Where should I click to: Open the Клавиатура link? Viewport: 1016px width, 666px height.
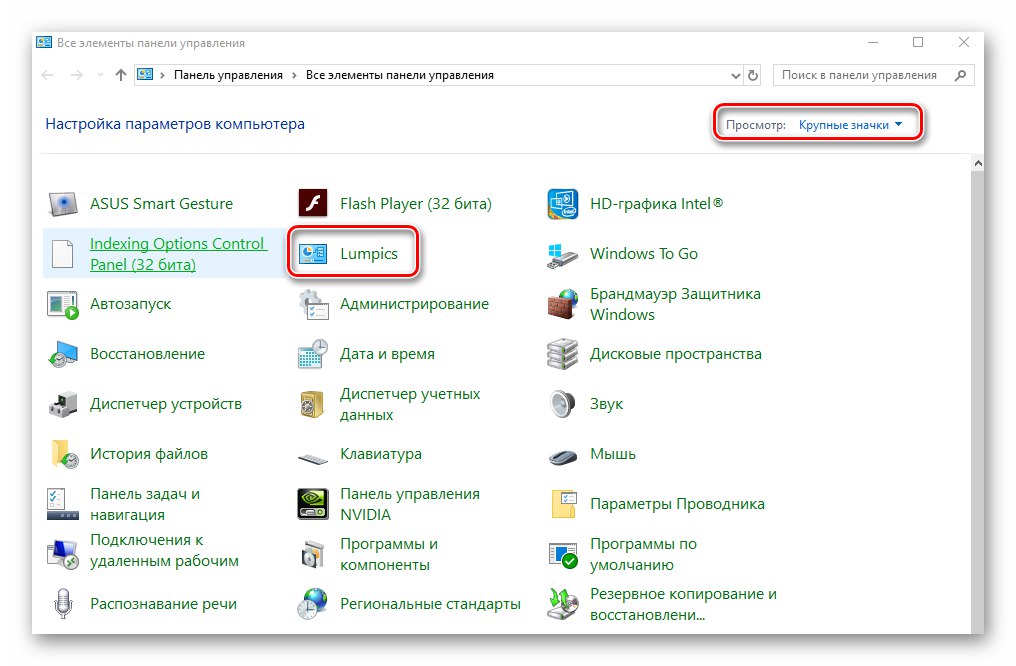(x=381, y=454)
